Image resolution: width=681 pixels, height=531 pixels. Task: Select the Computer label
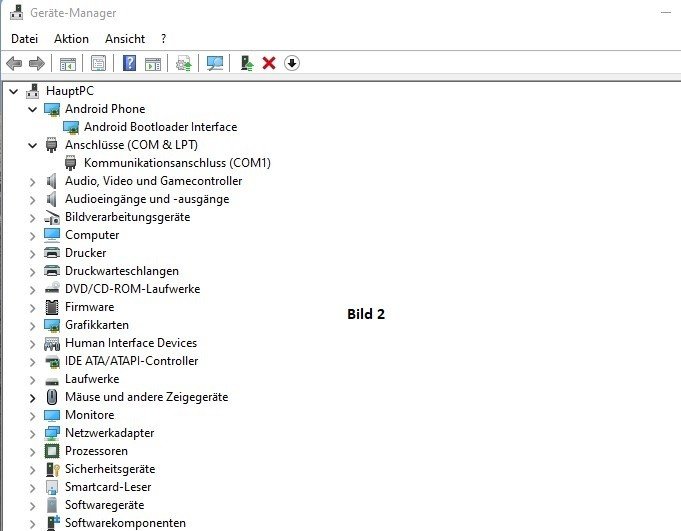coord(92,235)
